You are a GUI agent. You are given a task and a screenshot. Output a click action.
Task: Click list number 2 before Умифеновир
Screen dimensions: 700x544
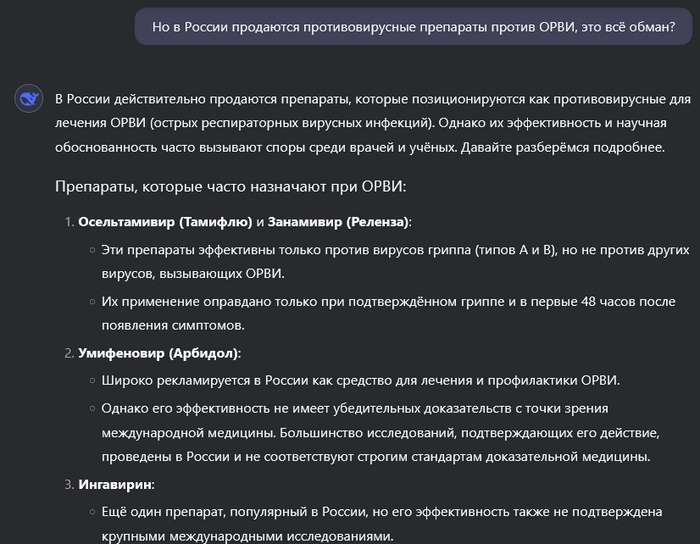click(x=67, y=353)
